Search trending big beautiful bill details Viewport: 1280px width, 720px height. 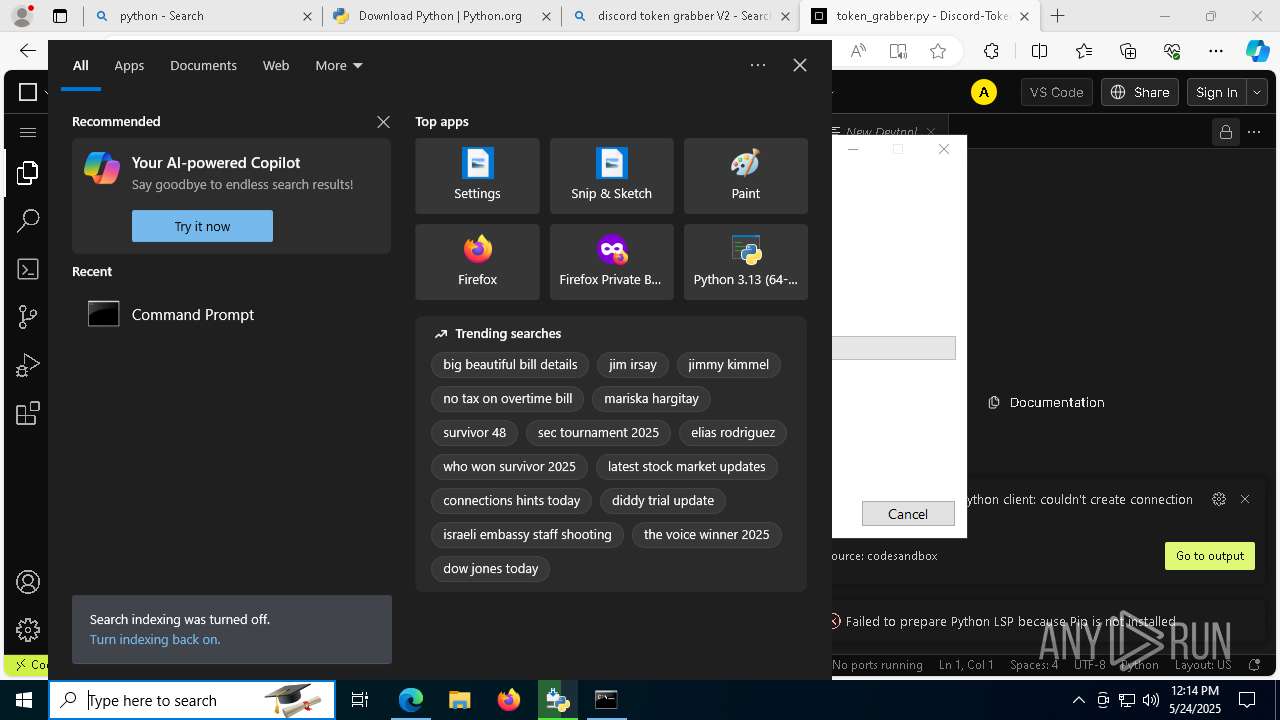point(510,365)
